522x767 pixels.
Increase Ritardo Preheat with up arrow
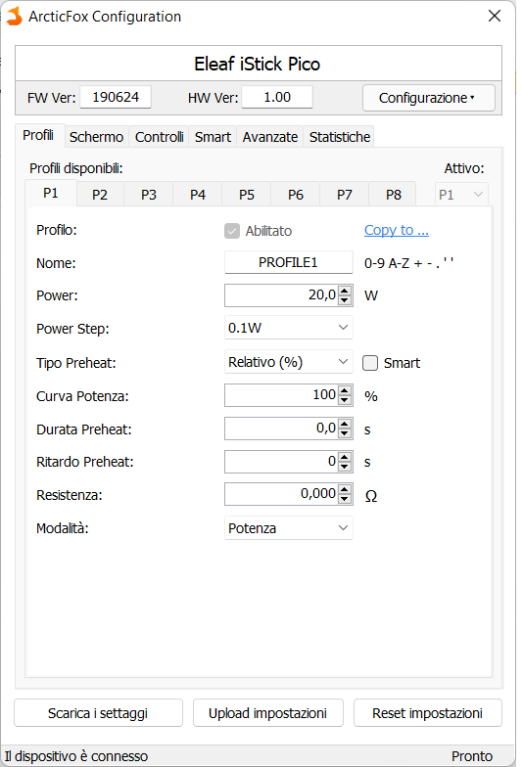tap(345, 457)
